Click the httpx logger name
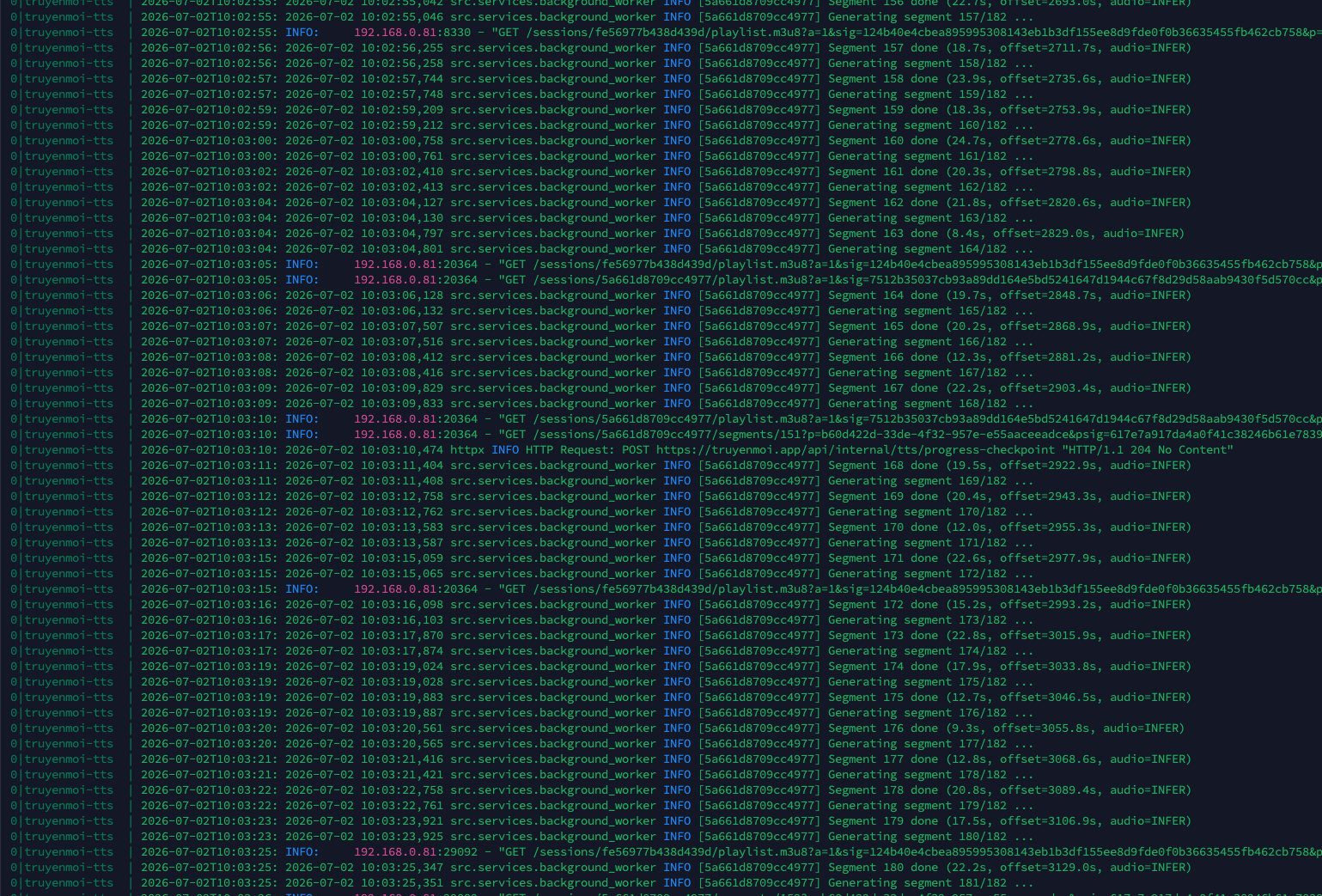1322x896 pixels. [467, 450]
